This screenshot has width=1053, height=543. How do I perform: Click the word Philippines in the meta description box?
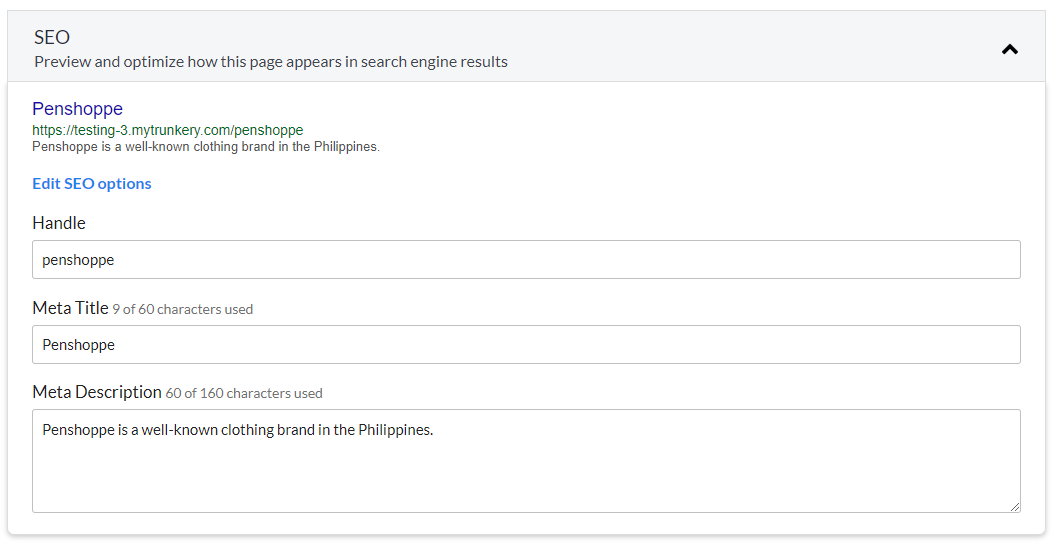[x=395, y=430]
